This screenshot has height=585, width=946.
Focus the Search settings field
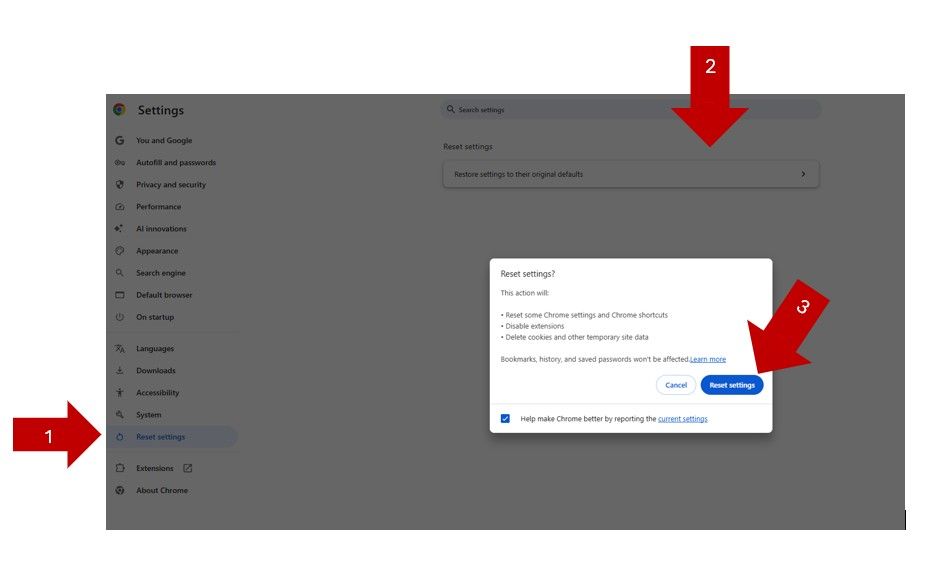click(630, 109)
